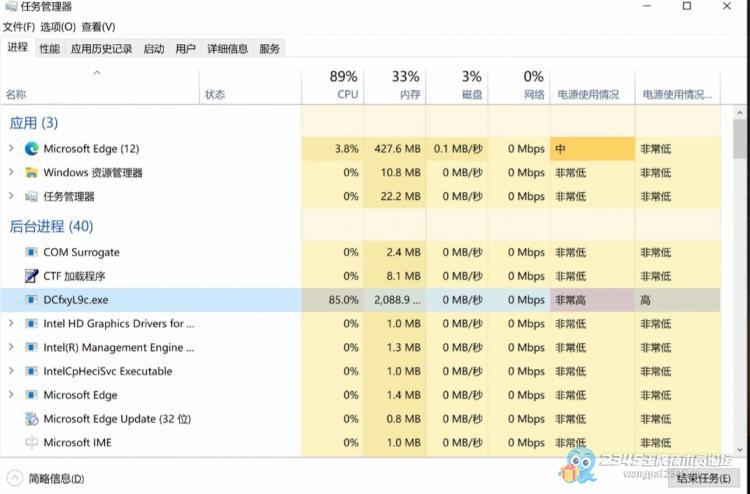Screen dimensions: 750x494
Task: Select the Microsoft IME process name
Action: [x=77, y=442]
